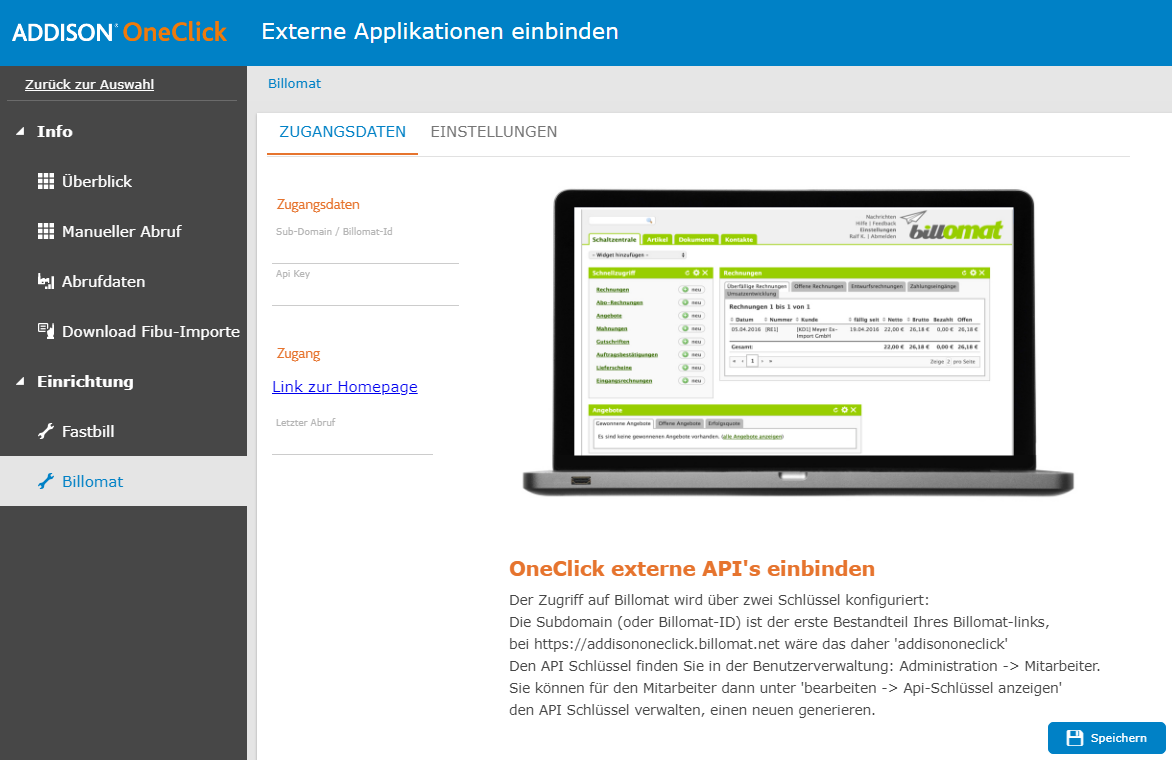Click the wrench icon beside Fastbill
The width and height of the screenshot is (1172, 760).
[x=46, y=431]
